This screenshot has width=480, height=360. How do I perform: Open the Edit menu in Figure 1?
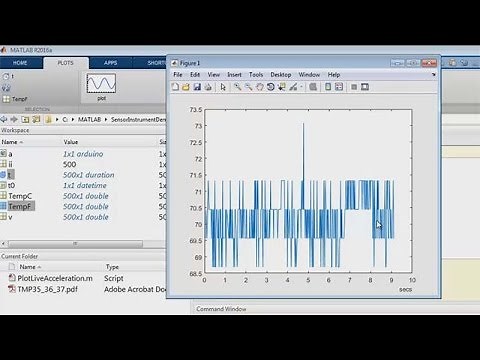click(x=195, y=75)
